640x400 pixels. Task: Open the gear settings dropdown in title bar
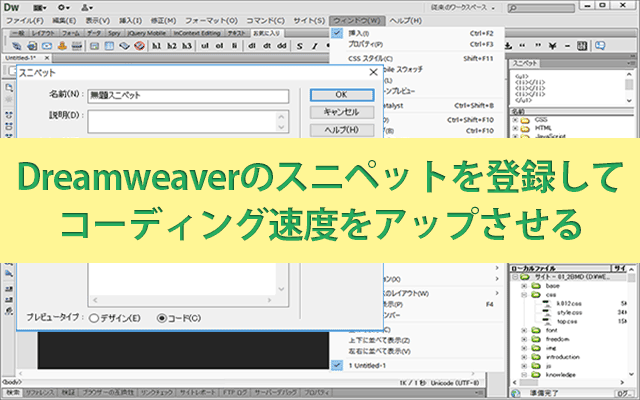[x=63, y=7]
